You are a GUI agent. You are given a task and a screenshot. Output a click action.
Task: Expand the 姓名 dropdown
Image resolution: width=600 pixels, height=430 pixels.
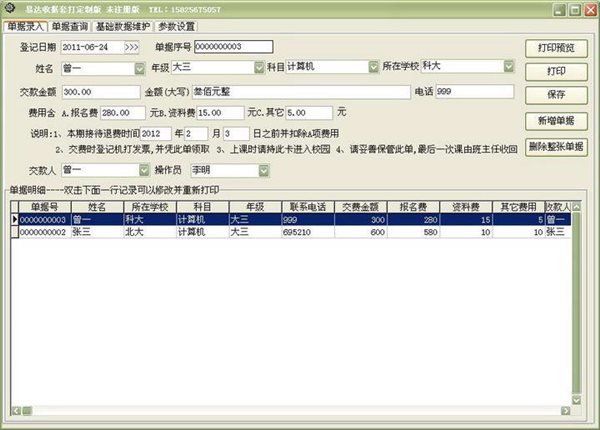tap(140, 69)
